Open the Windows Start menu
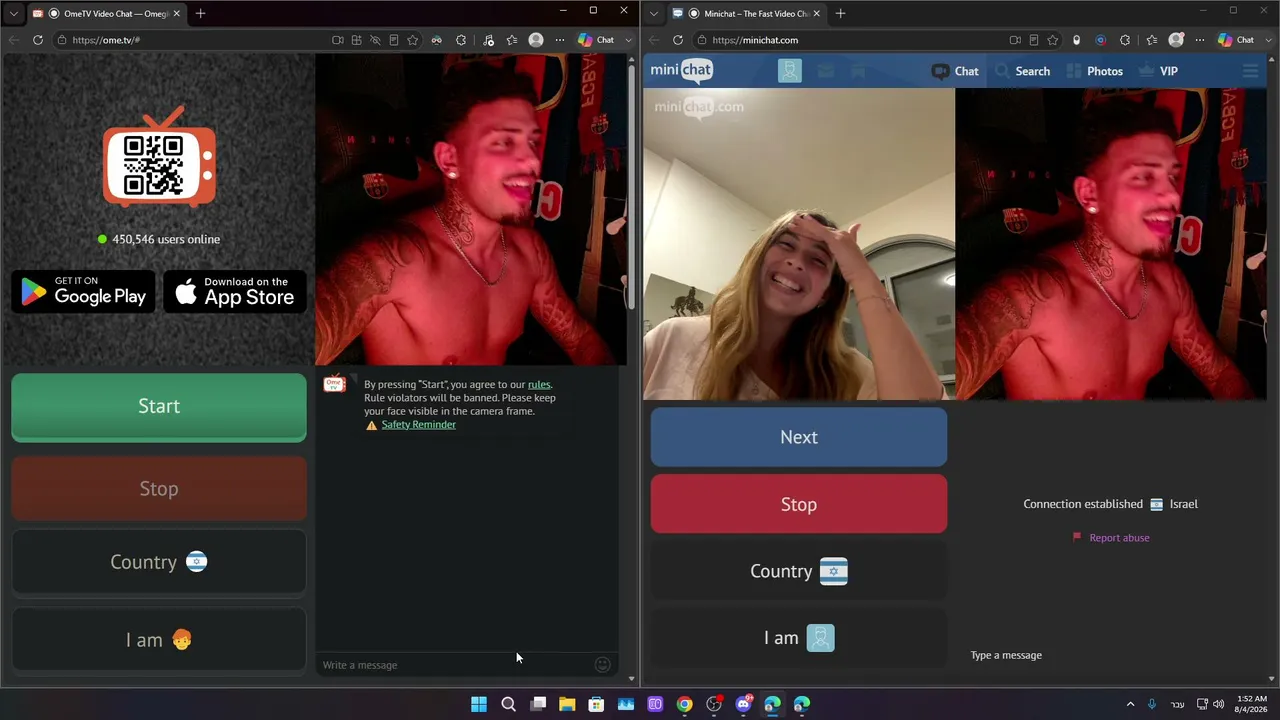 [479, 704]
